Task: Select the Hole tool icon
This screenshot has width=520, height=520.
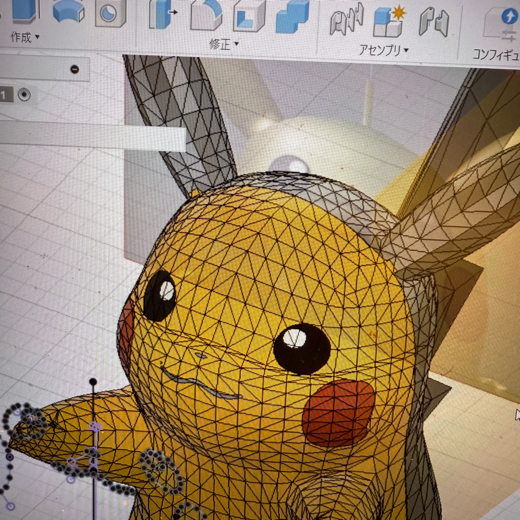Action: (x=110, y=13)
